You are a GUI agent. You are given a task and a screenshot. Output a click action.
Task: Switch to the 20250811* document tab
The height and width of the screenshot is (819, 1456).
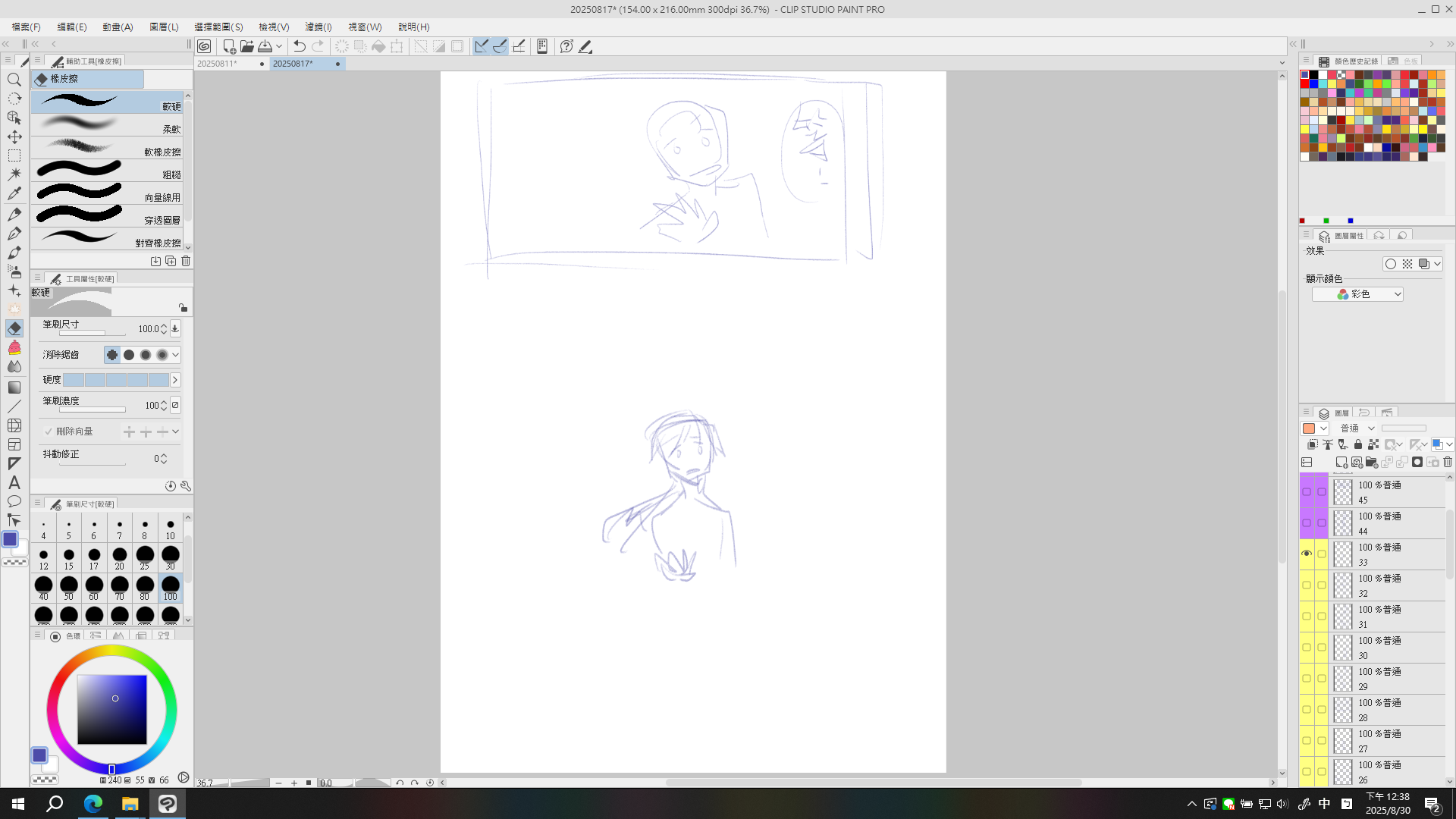[218, 64]
